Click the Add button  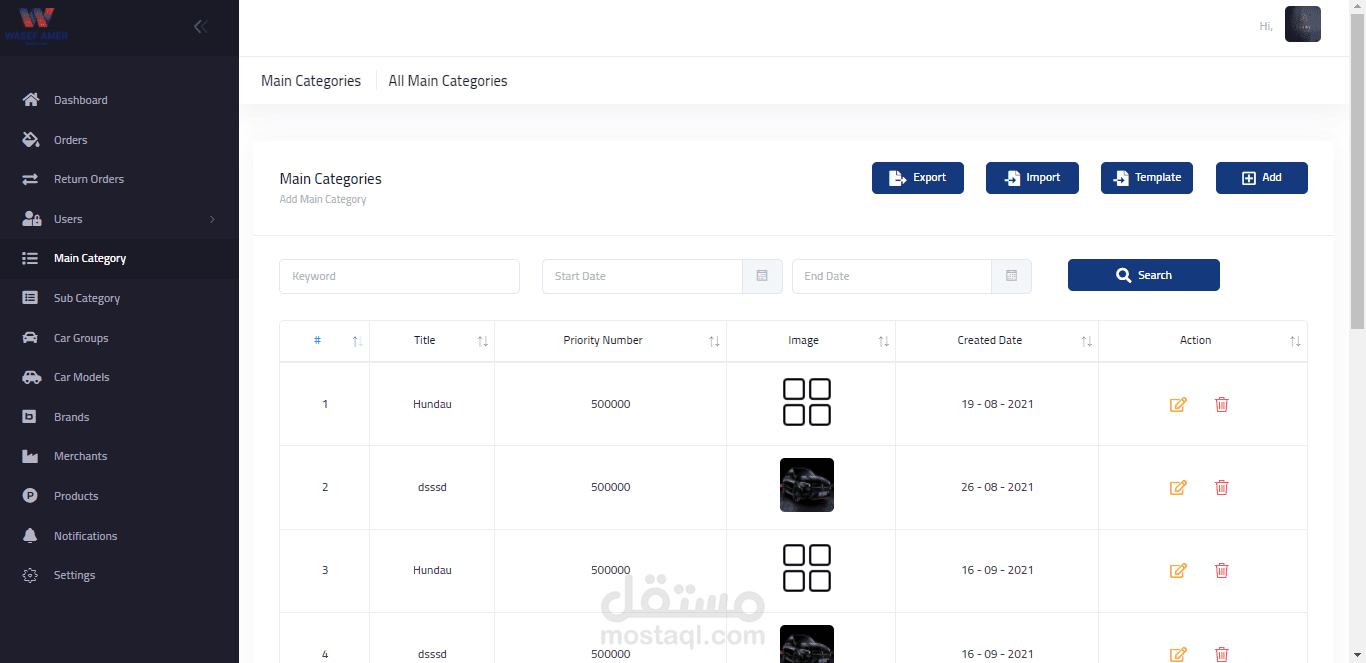pyautogui.click(x=1262, y=178)
